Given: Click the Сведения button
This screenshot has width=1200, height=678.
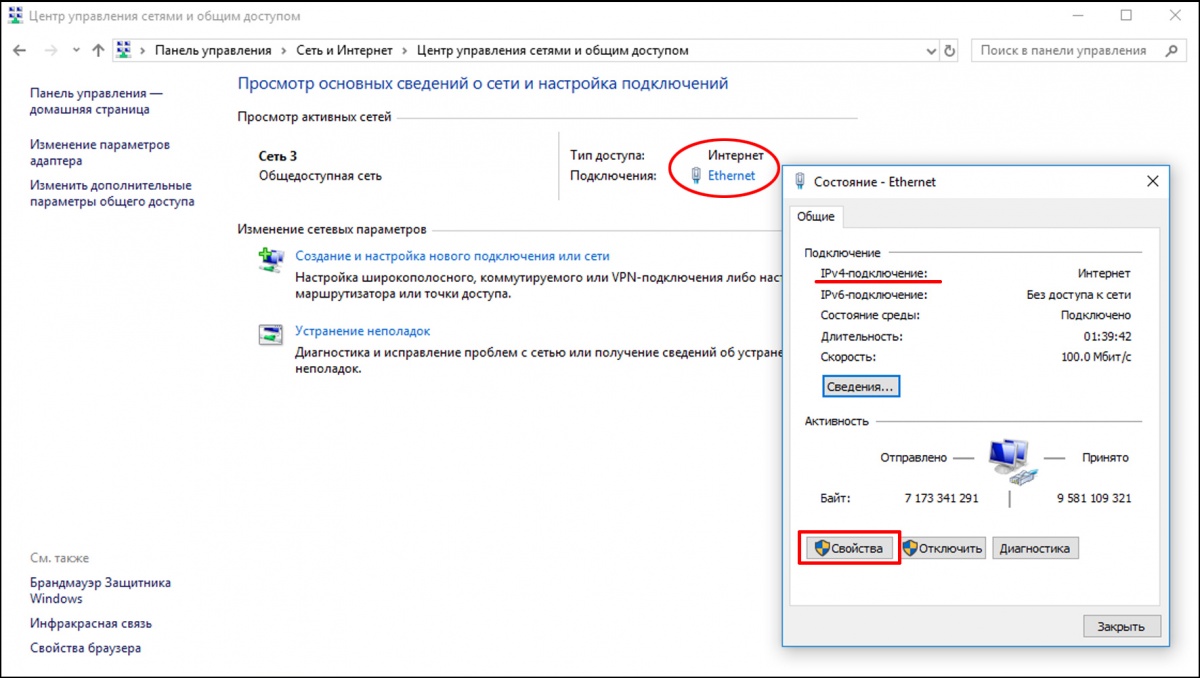Looking at the screenshot, I should point(862,386).
